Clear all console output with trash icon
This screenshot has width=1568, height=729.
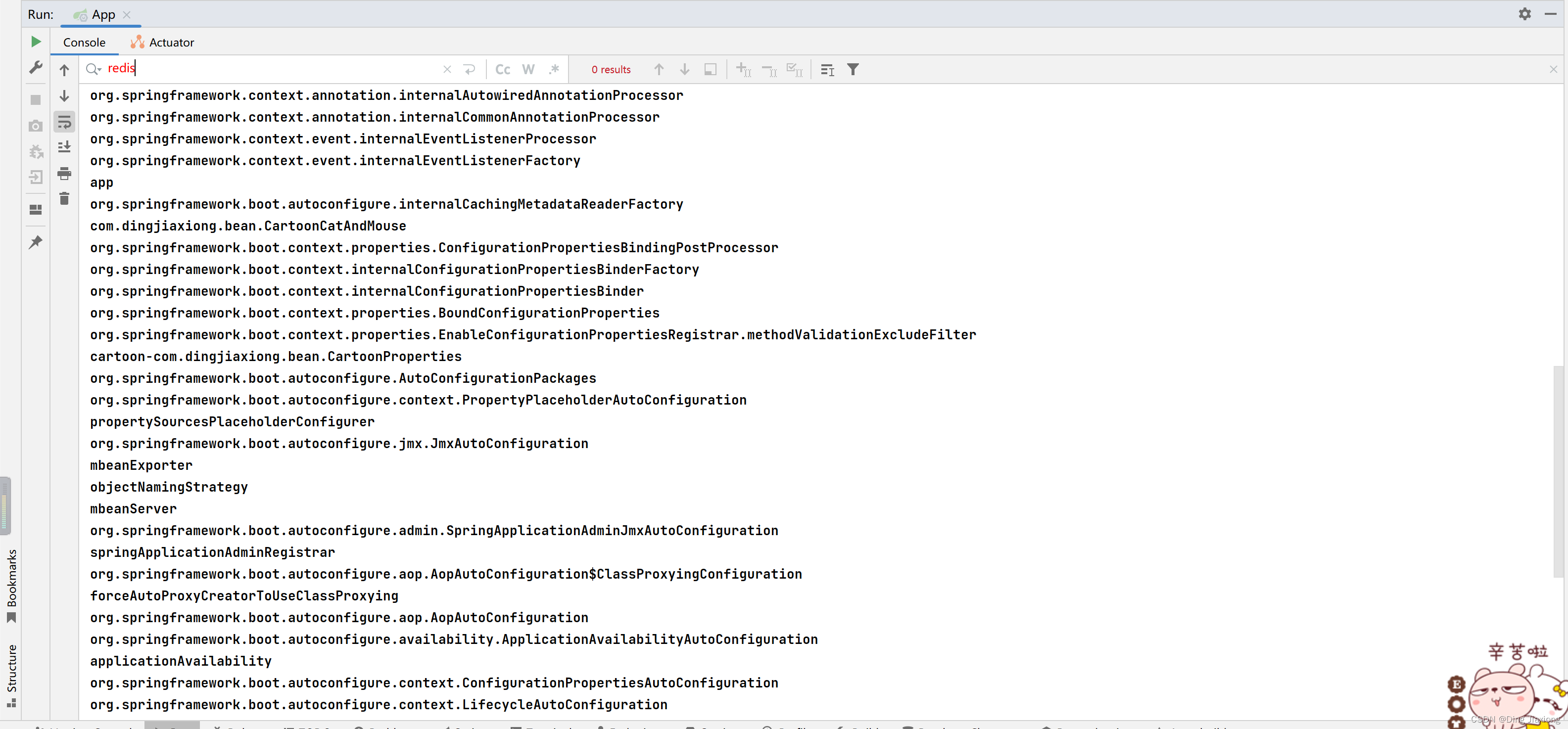point(64,198)
